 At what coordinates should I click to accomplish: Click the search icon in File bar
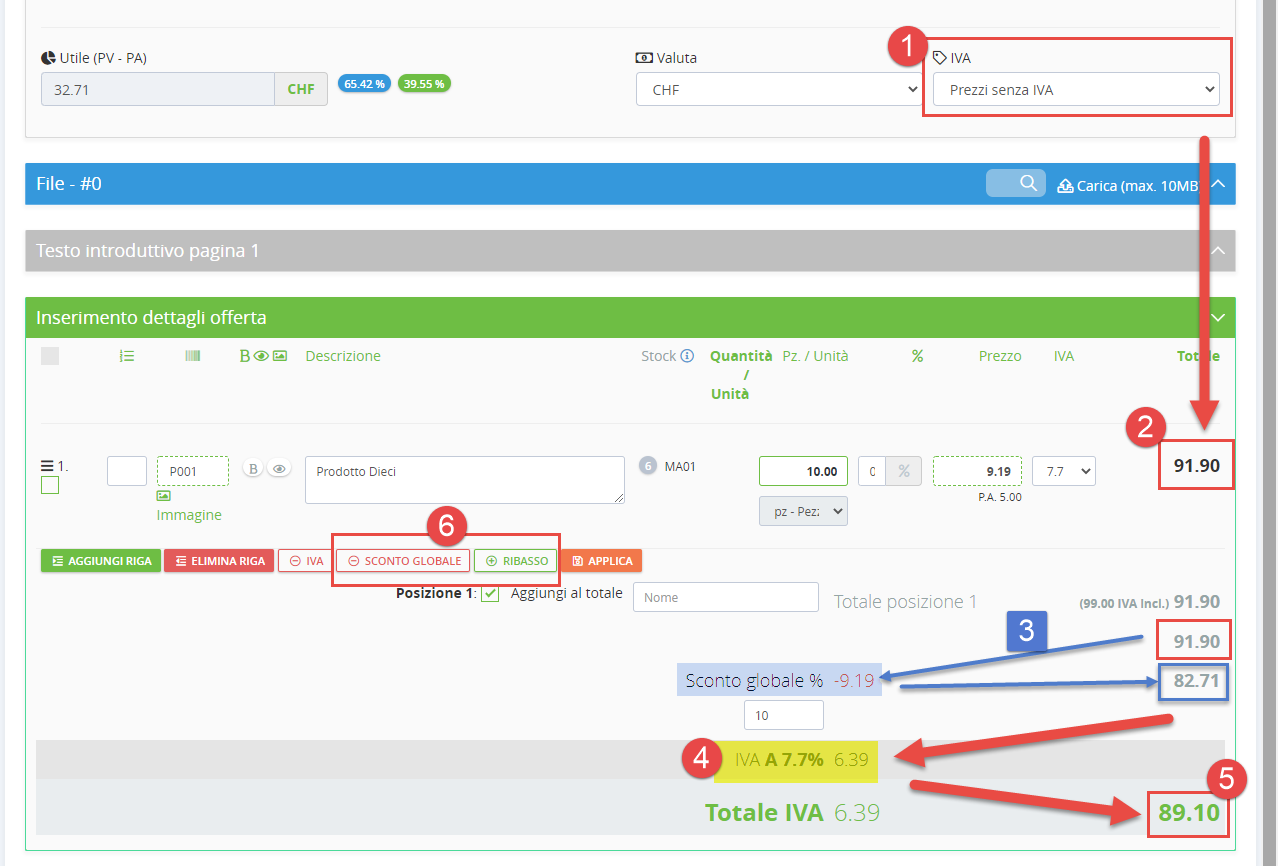point(1027,183)
